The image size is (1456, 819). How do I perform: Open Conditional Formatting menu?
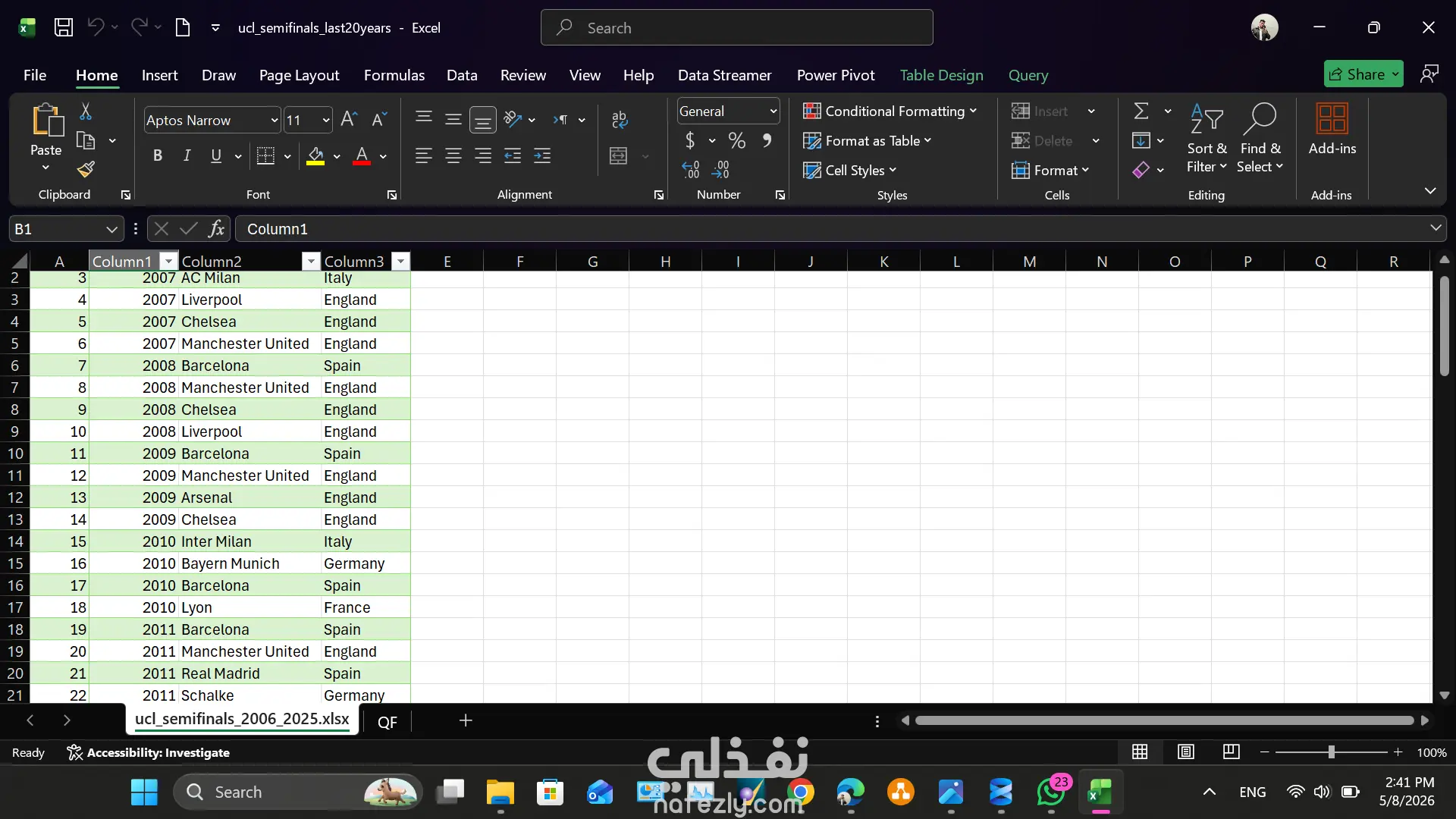click(890, 111)
